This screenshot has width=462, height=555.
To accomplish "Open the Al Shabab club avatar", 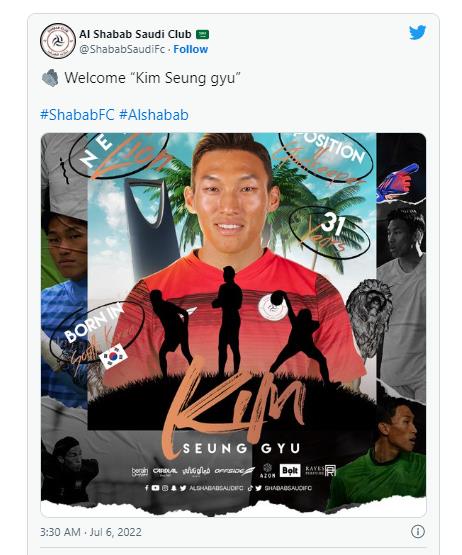I will (x=58, y=41).
